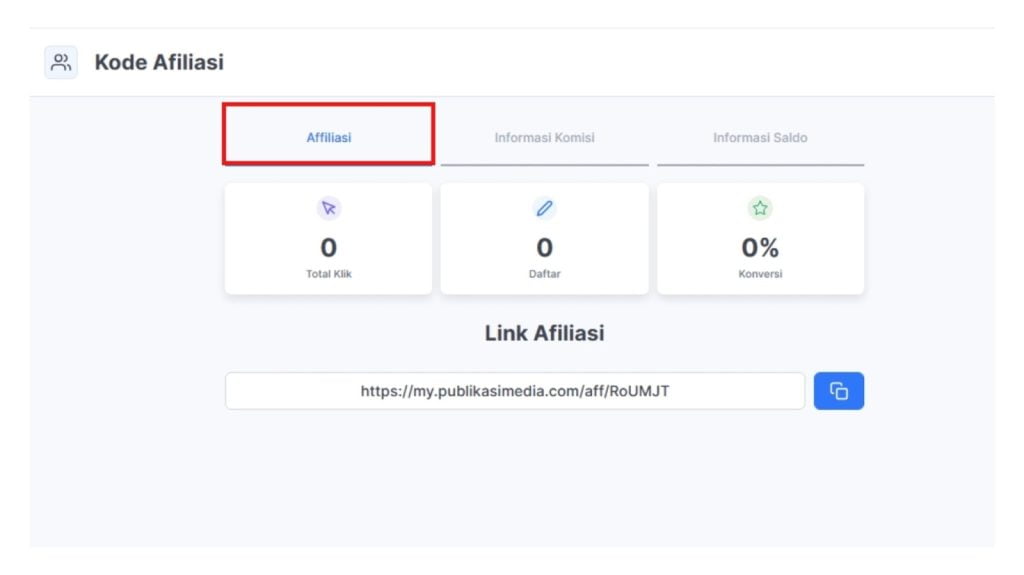Select the 0 value above Daftar
The height and width of the screenshot is (575, 1024).
point(544,248)
